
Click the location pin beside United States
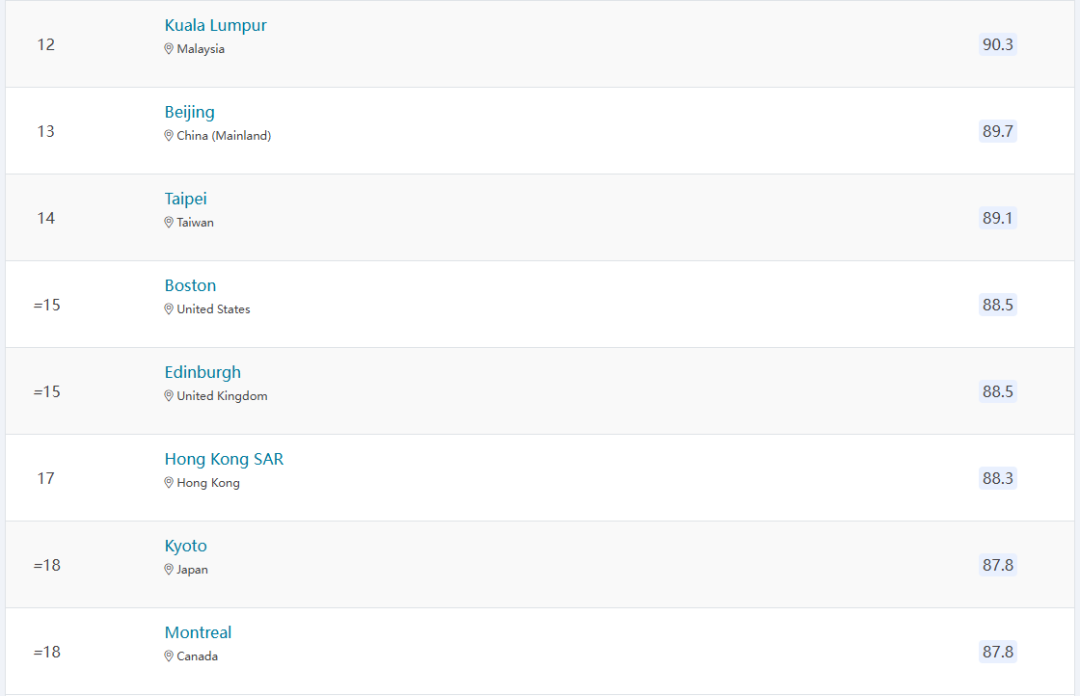tap(169, 309)
